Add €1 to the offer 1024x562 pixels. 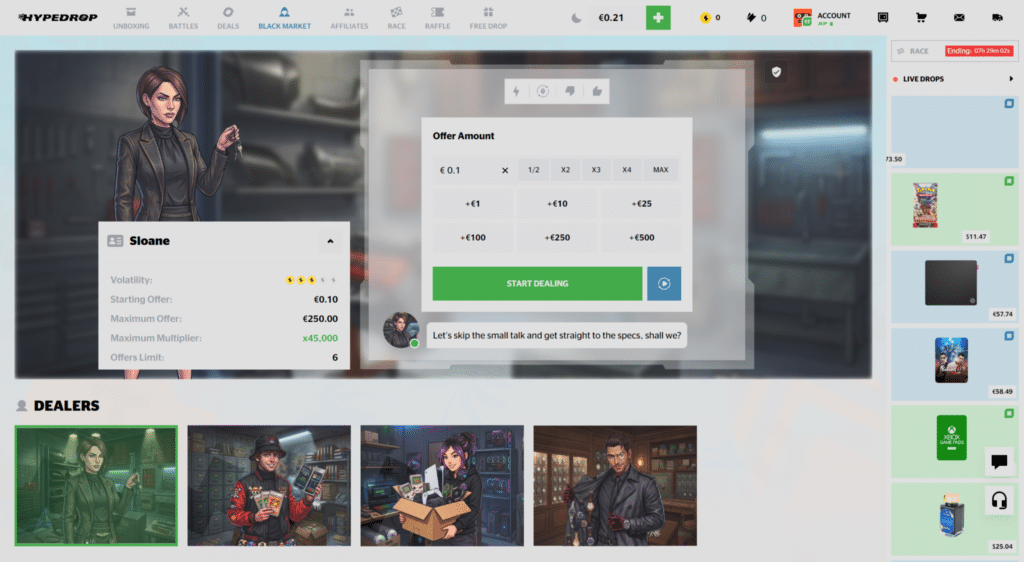click(472, 204)
